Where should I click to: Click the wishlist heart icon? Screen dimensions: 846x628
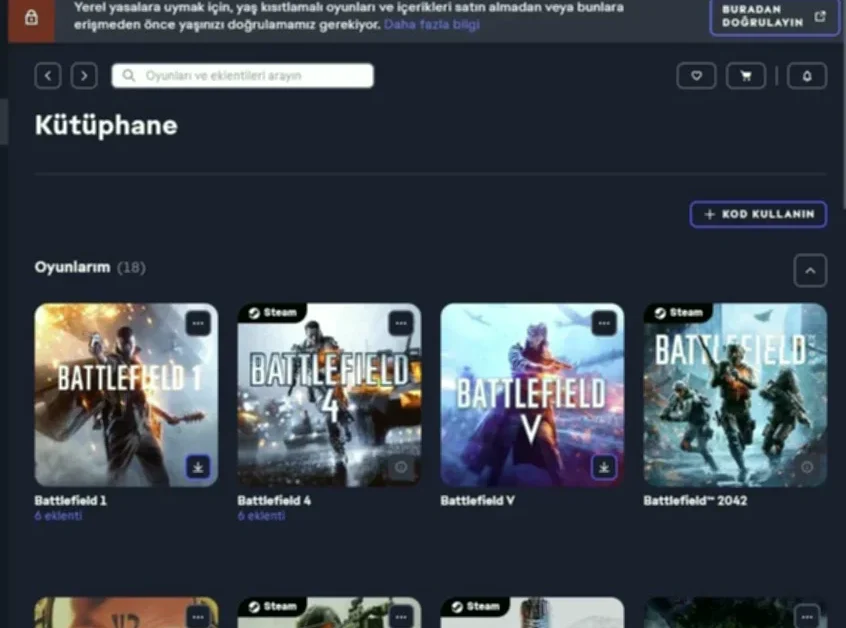(696, 76)
